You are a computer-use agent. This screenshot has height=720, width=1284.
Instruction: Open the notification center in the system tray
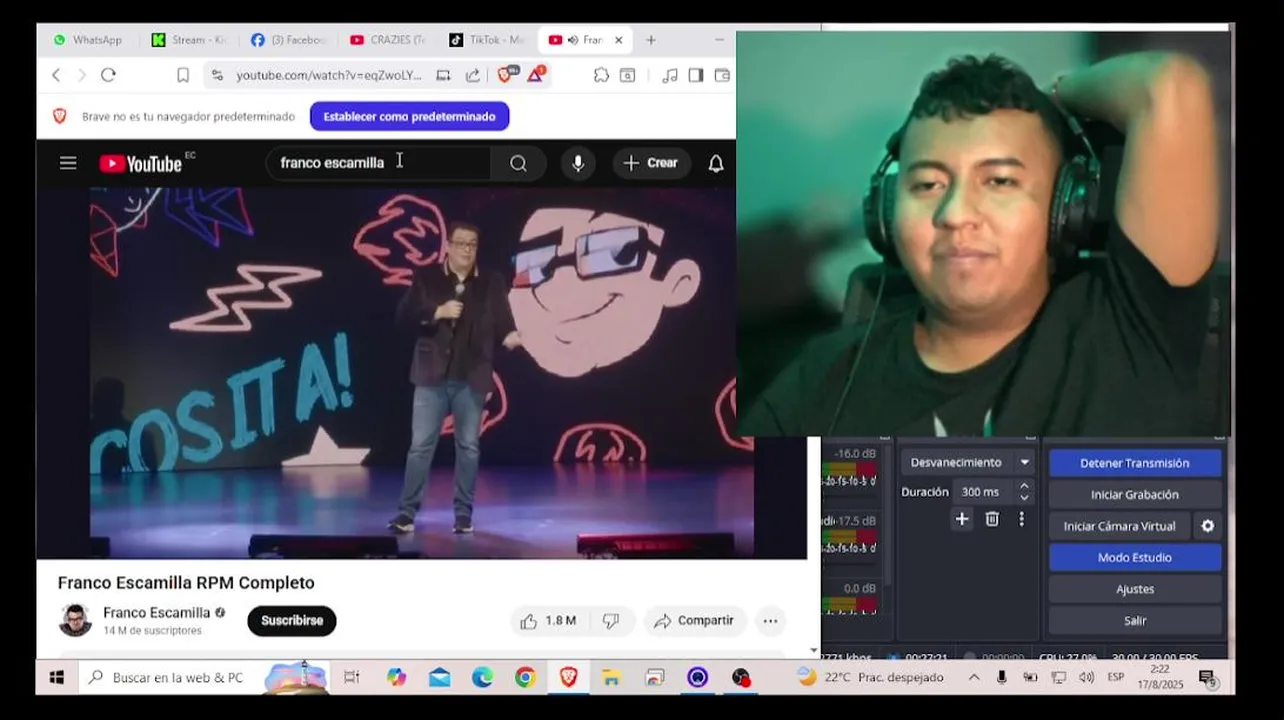click(1207, 678)
